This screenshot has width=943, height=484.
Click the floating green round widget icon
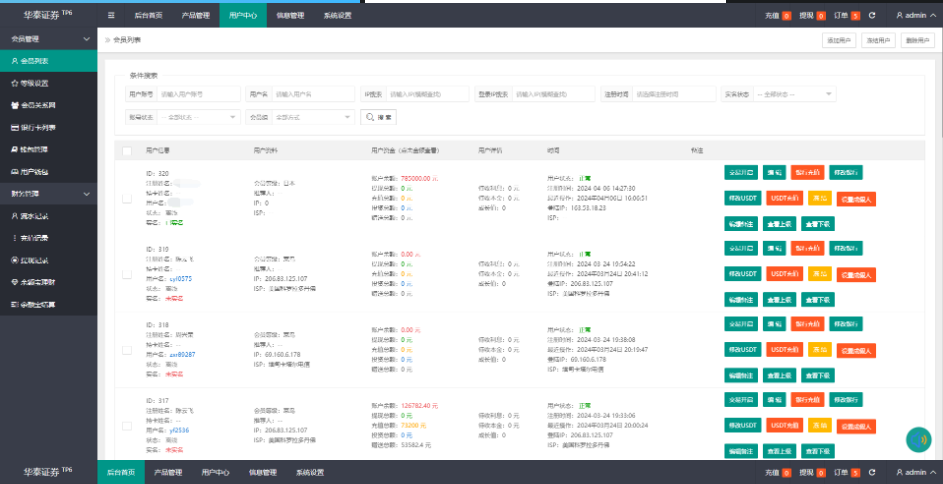click(918, 440)
